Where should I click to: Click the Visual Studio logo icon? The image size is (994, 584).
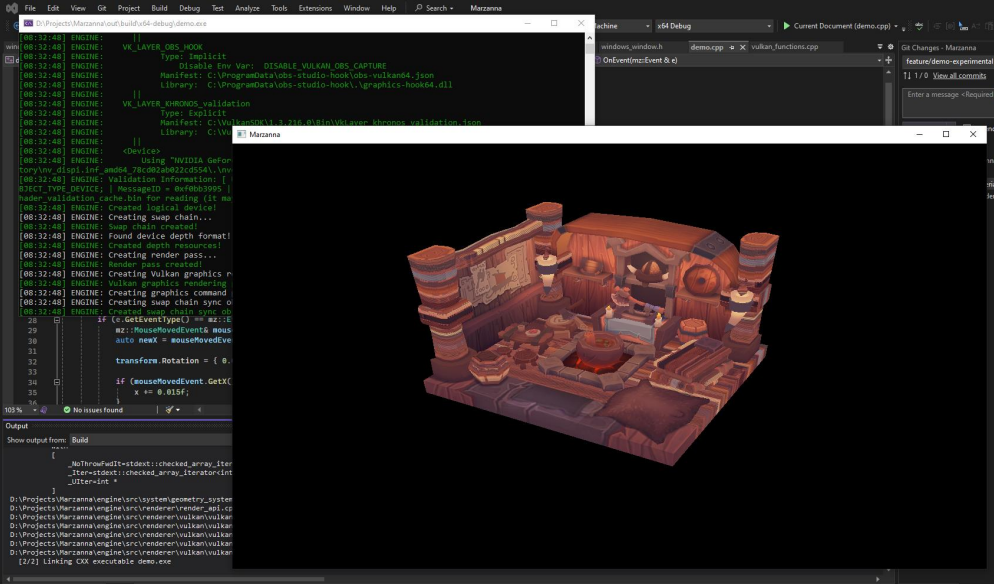click(x=10, y=8)
